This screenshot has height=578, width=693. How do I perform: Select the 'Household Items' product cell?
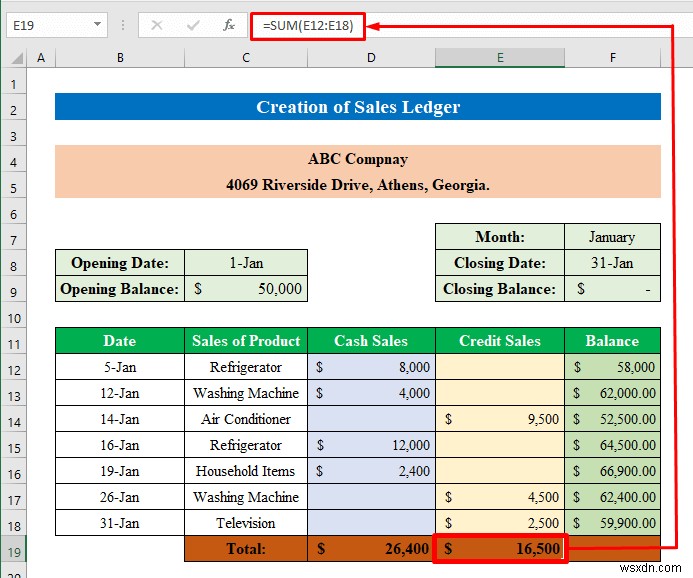pyautogui.click(x=246, y=471)
